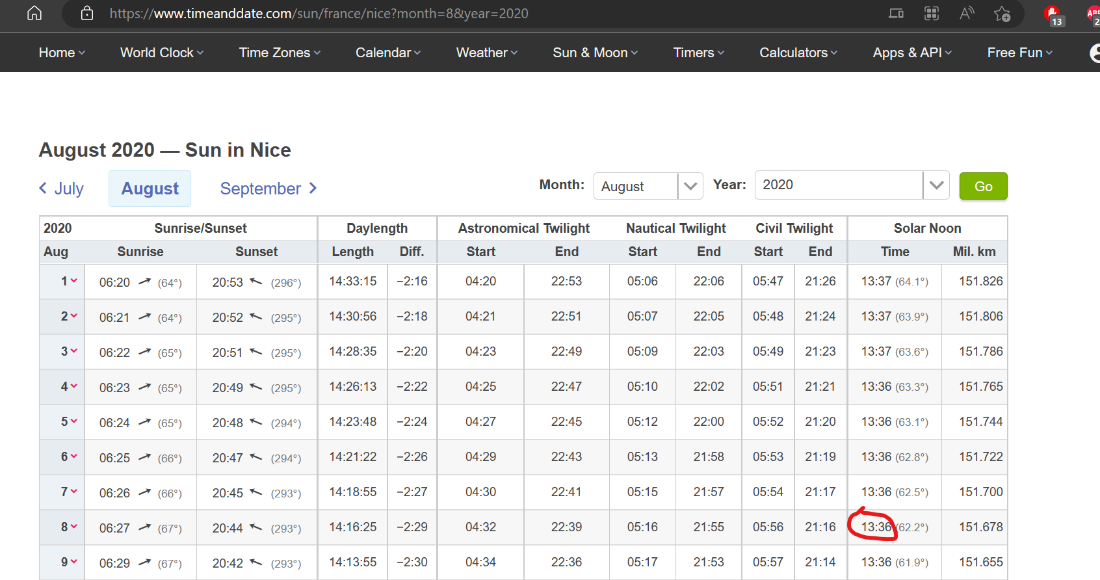Open the Calculators menu

pos(799,53)
